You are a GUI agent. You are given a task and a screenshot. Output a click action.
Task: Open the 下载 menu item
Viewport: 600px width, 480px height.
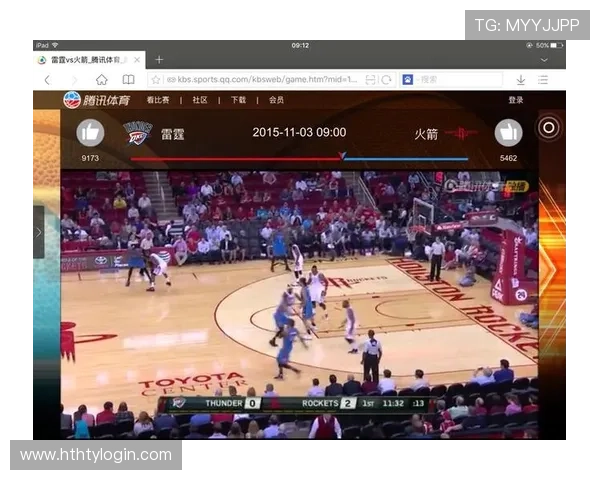coord(238,100)
